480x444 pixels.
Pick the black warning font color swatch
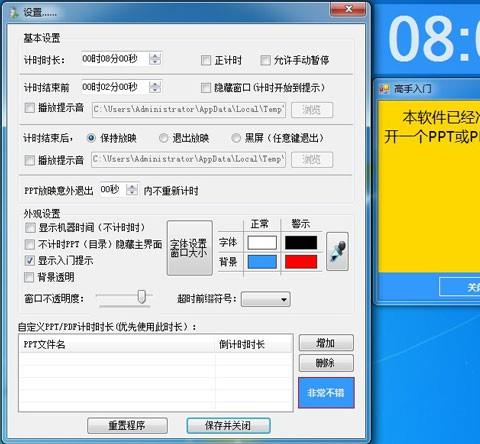(x=301, y=243)
